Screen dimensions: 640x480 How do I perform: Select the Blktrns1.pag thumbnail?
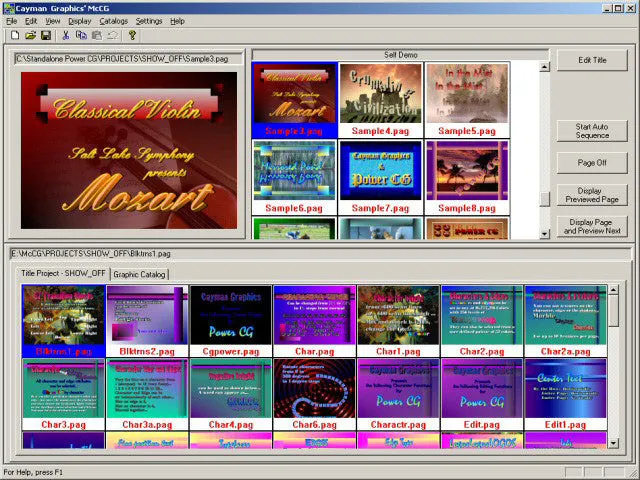64,321
